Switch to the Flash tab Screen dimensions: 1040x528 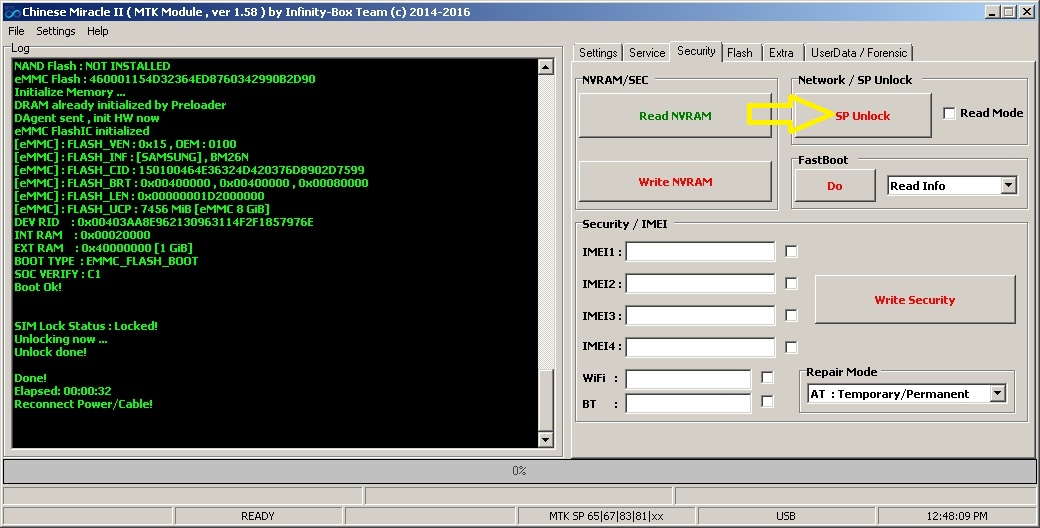tap(740, 53)
